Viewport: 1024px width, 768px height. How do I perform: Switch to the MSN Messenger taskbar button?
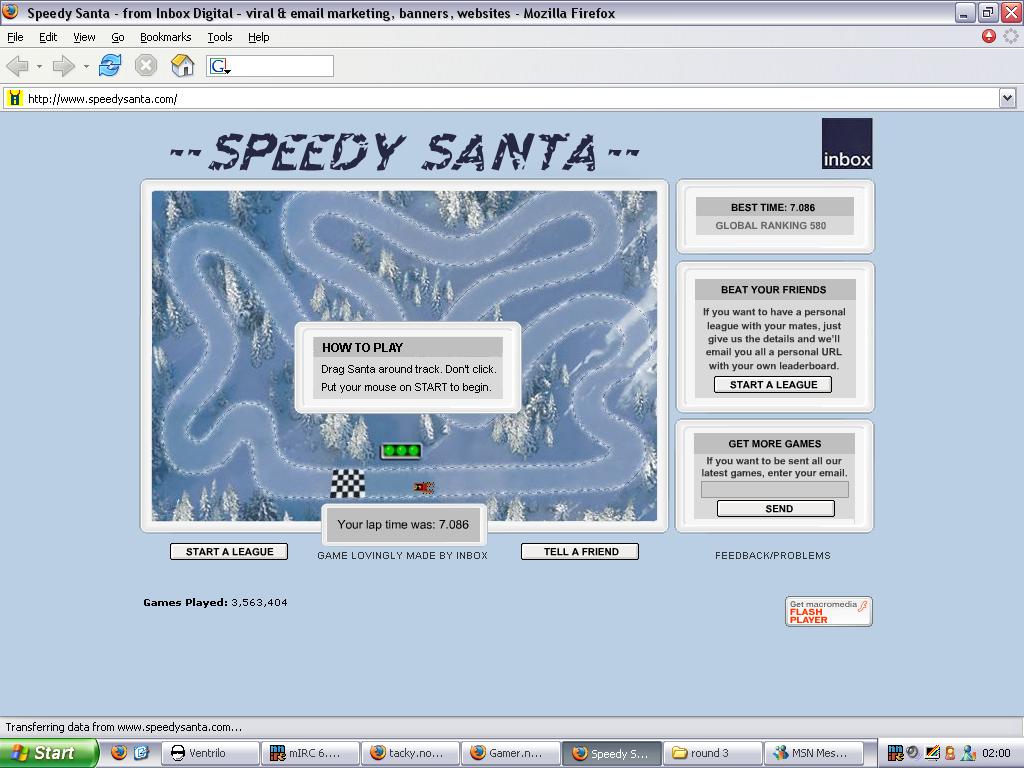(x=812, y=753)
